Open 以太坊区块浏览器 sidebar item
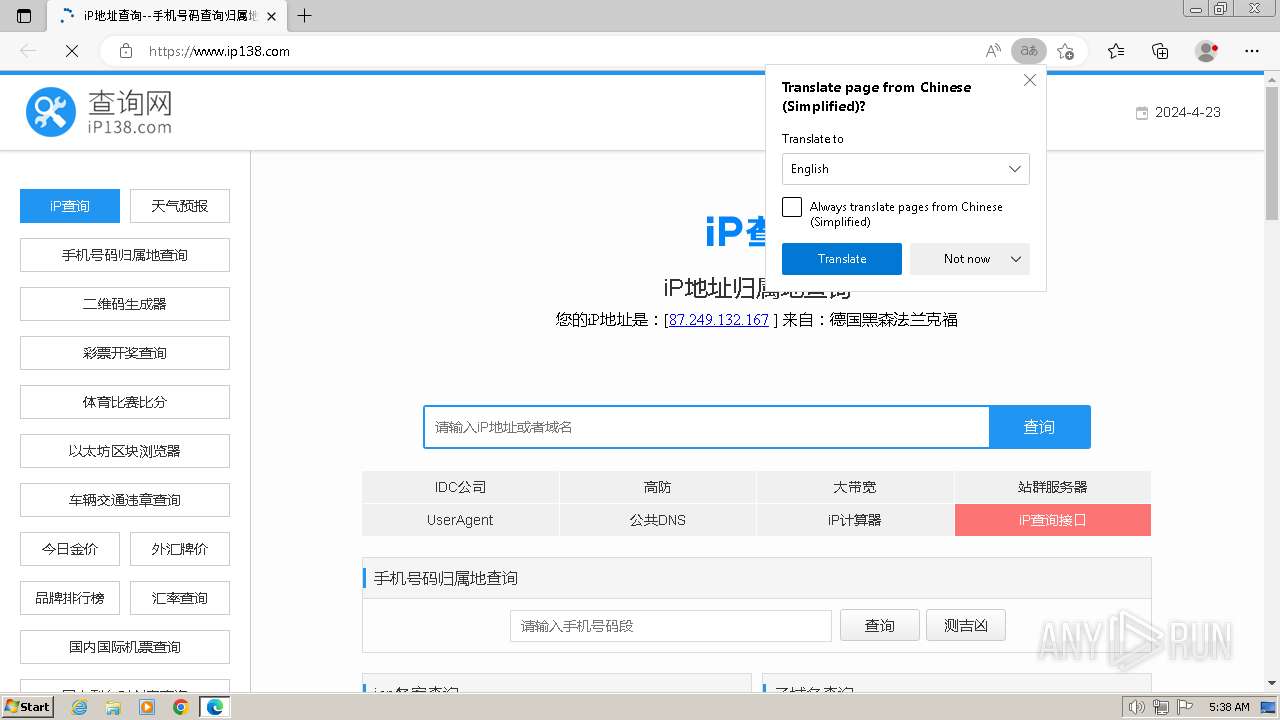 125,451
